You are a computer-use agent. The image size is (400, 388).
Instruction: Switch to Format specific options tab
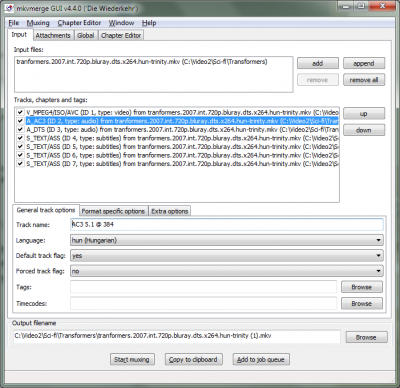click(113, 211)
